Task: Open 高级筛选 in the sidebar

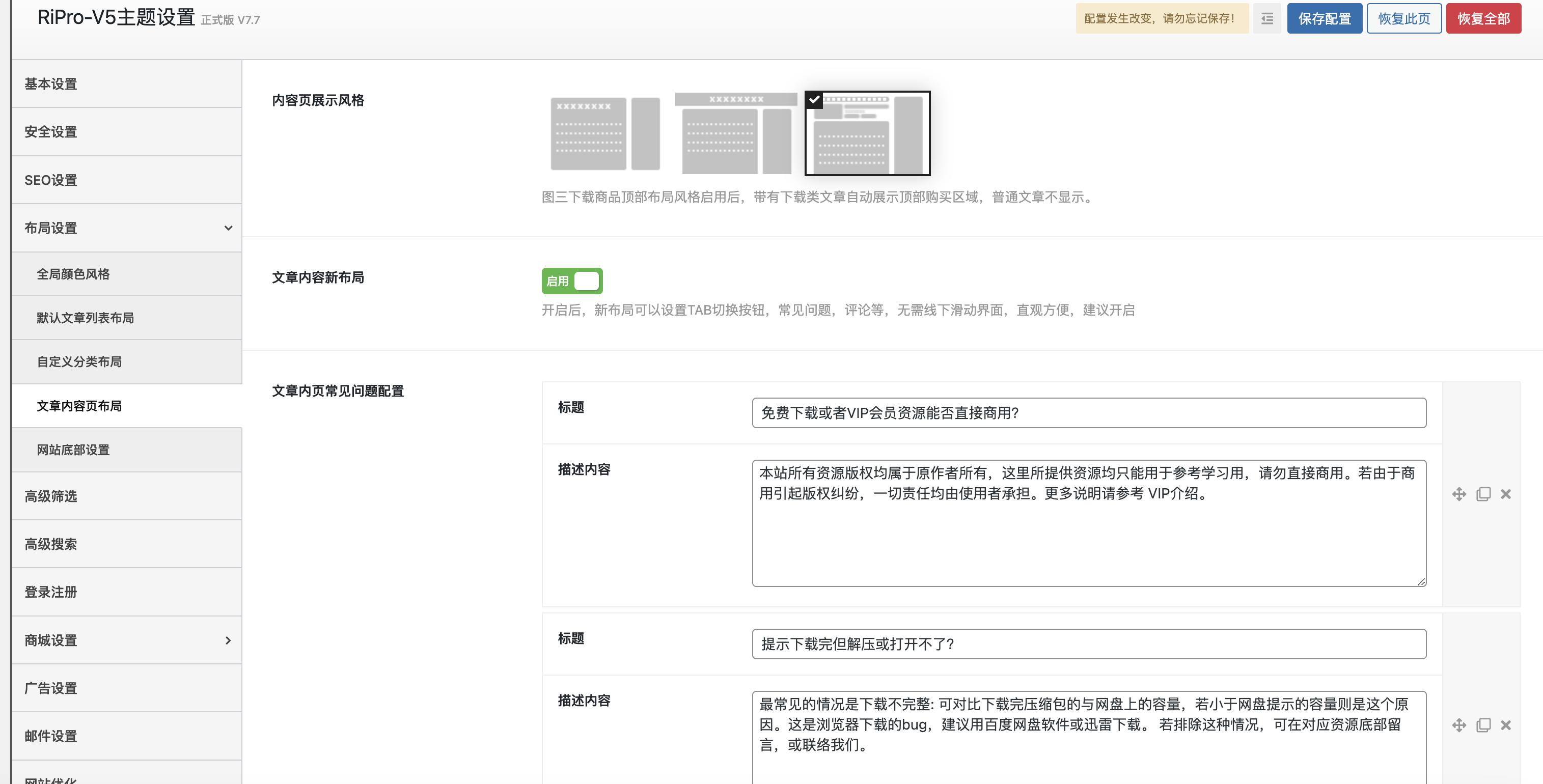Action: click(127, 496)
